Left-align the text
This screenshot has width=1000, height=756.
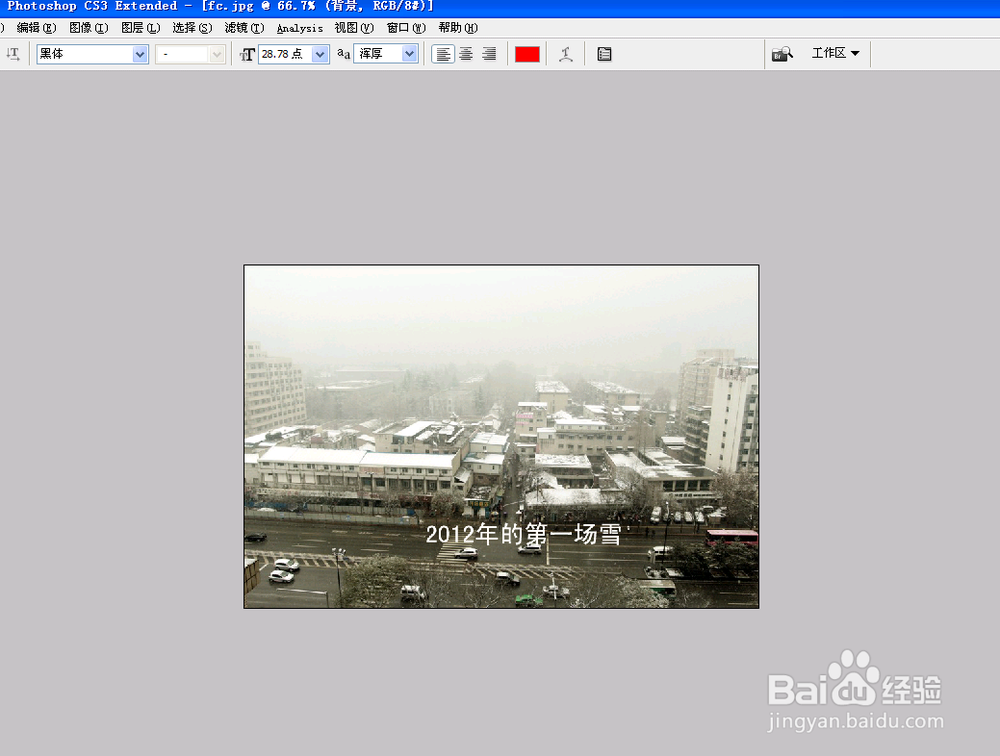point(442,54)
